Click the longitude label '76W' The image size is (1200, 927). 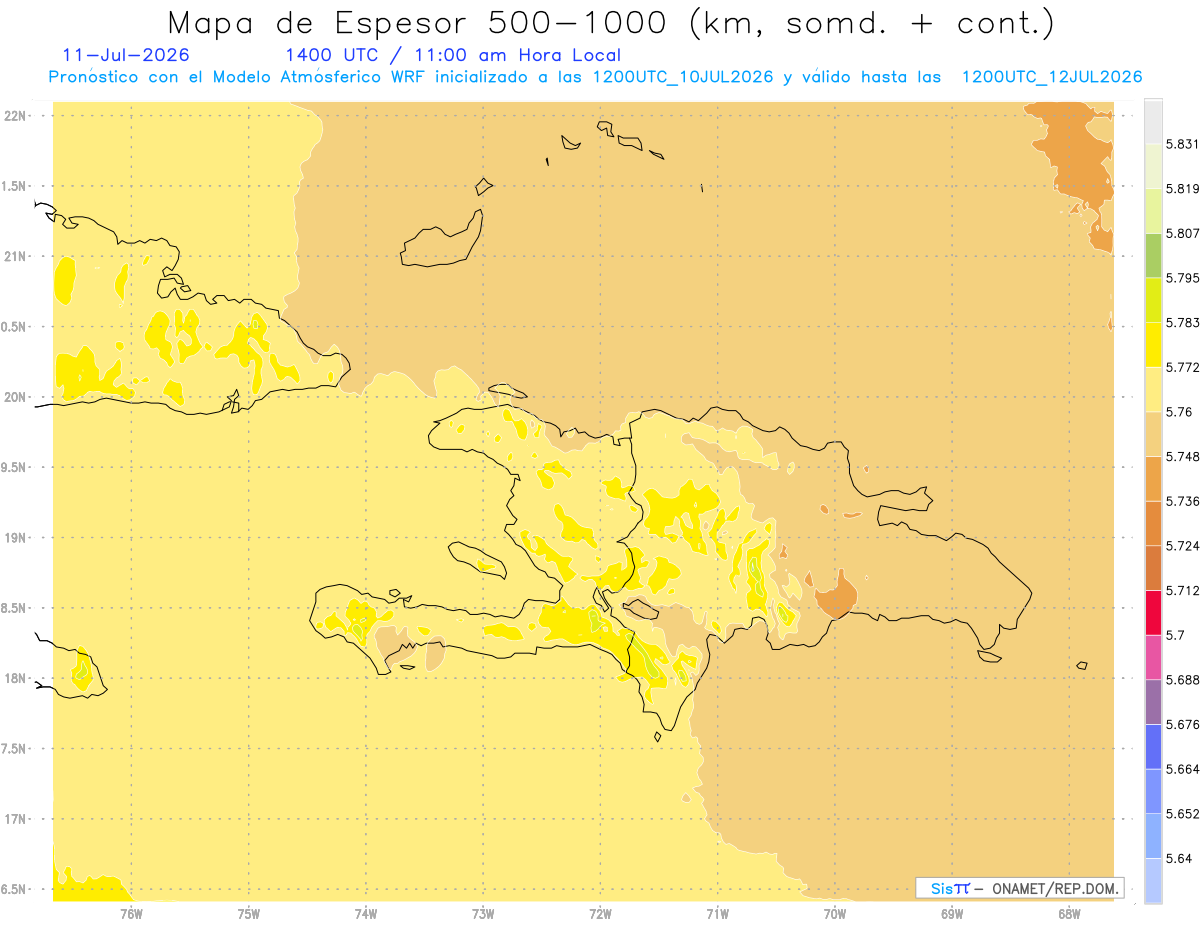coord(131,913)
